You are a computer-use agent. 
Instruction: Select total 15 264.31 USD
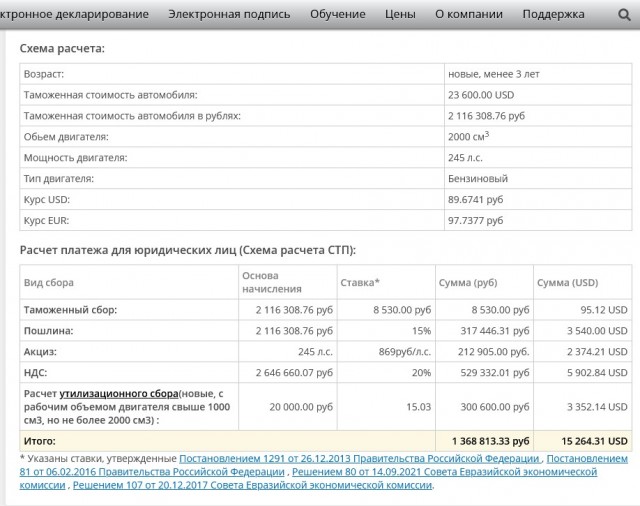[x=594, y=441]
